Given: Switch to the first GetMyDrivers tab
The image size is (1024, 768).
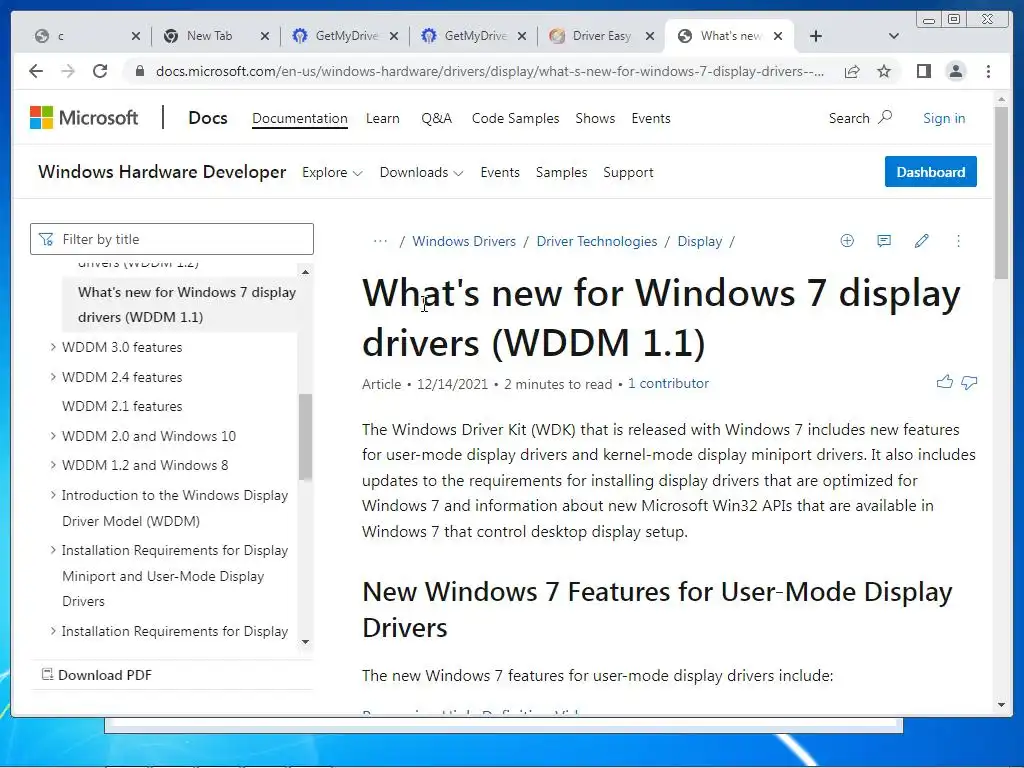Looking at the screenshot, I should pos(345,36).
